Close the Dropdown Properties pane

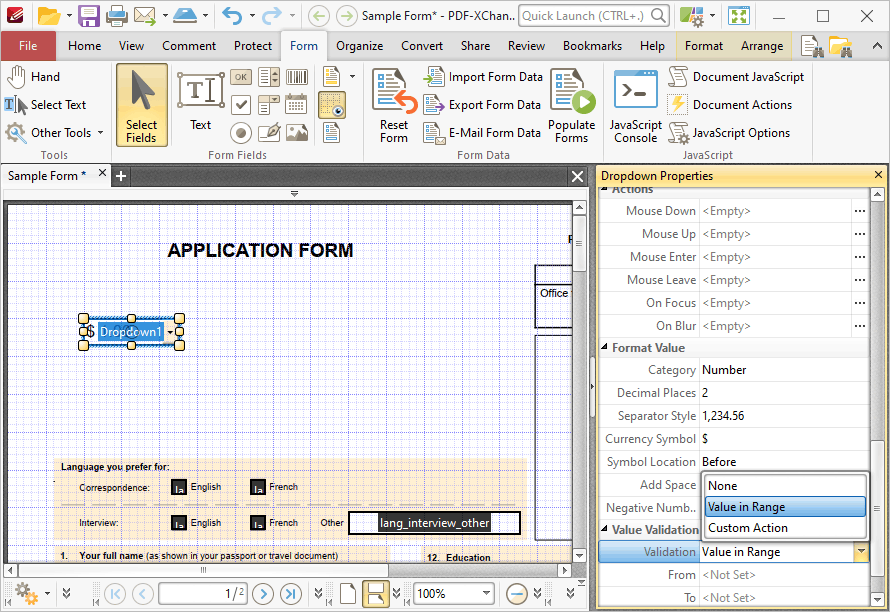[x=878, y=175]
